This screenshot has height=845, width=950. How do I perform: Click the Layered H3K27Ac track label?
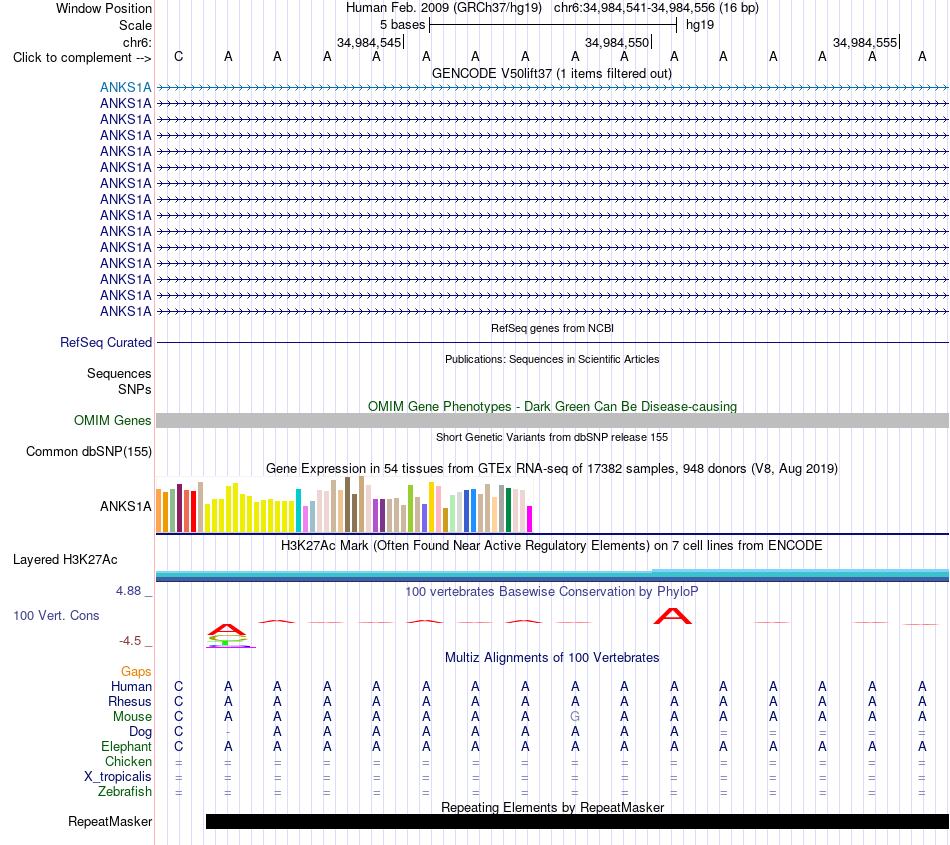[65, 560]
